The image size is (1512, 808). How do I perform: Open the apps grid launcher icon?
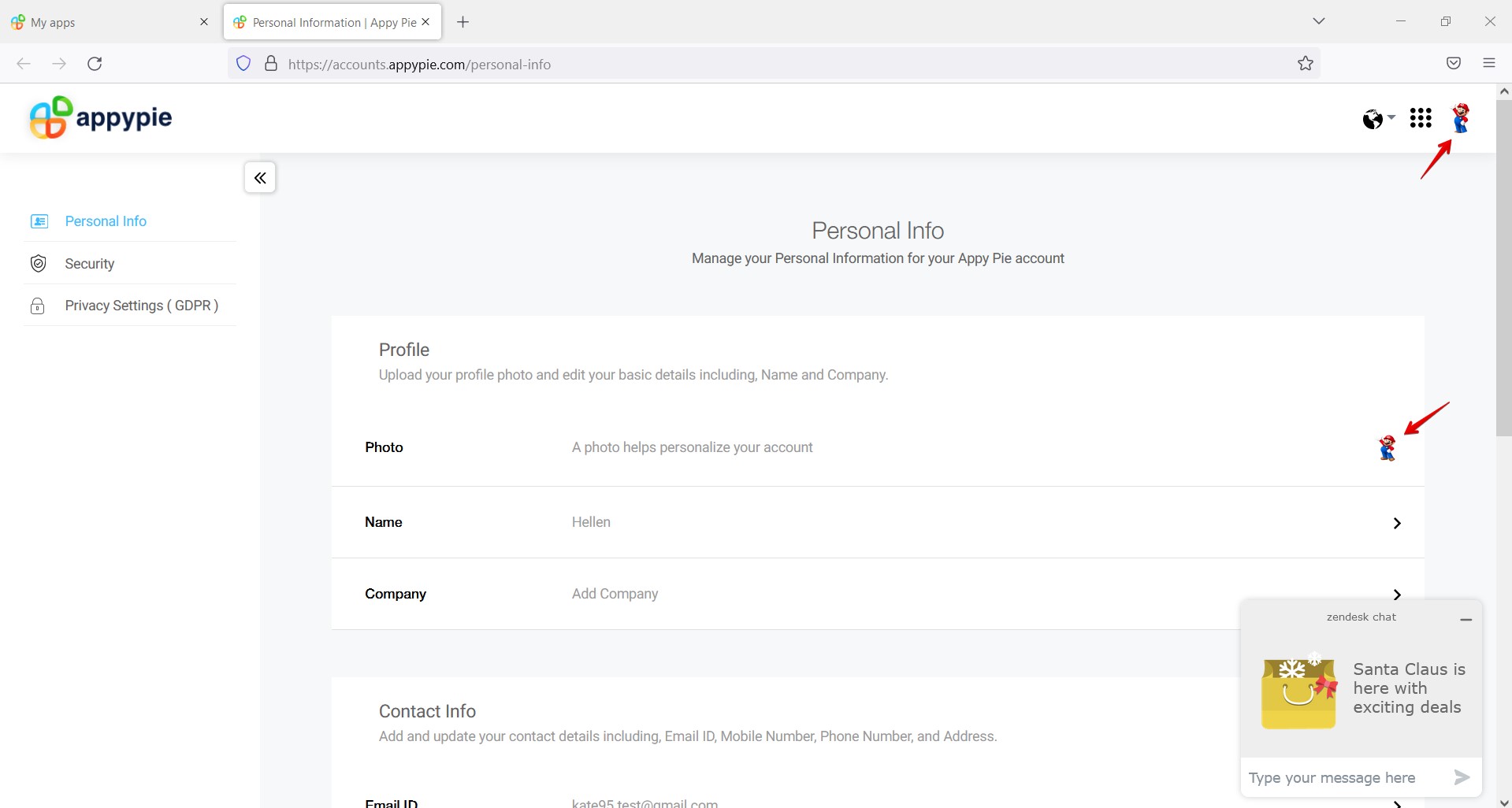[x=1421, y=118]
